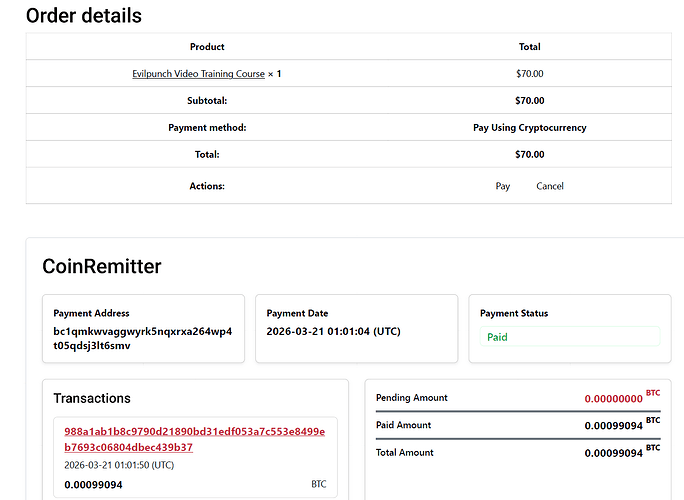
Task: Click the transaction amount 0.00099094 under Transactions
Action: (93, 485)
